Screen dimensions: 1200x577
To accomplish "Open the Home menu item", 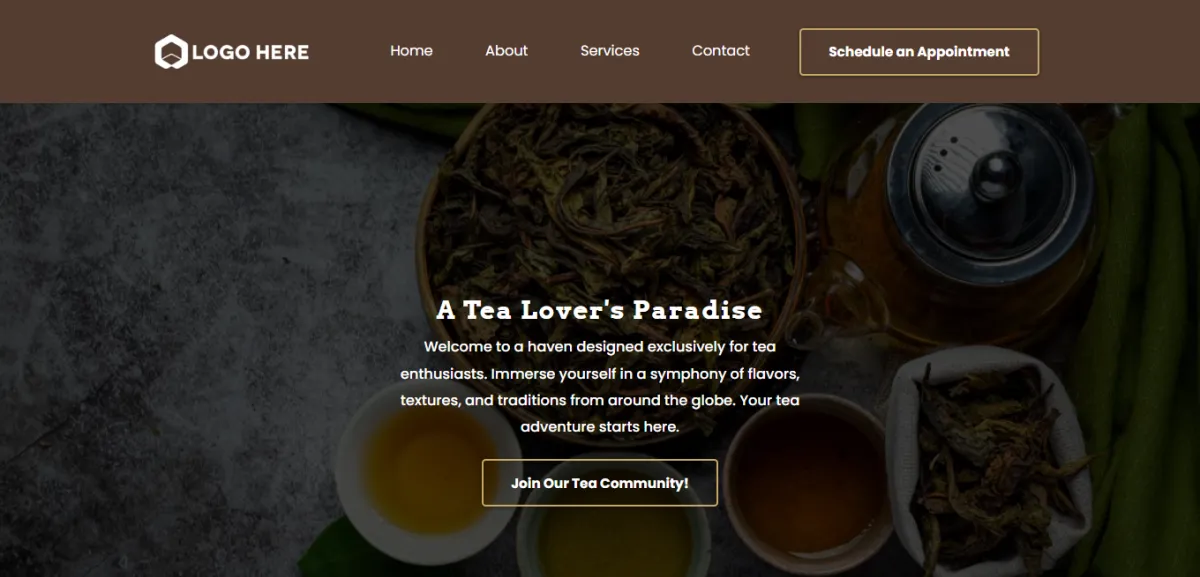I will click(411, 51).
